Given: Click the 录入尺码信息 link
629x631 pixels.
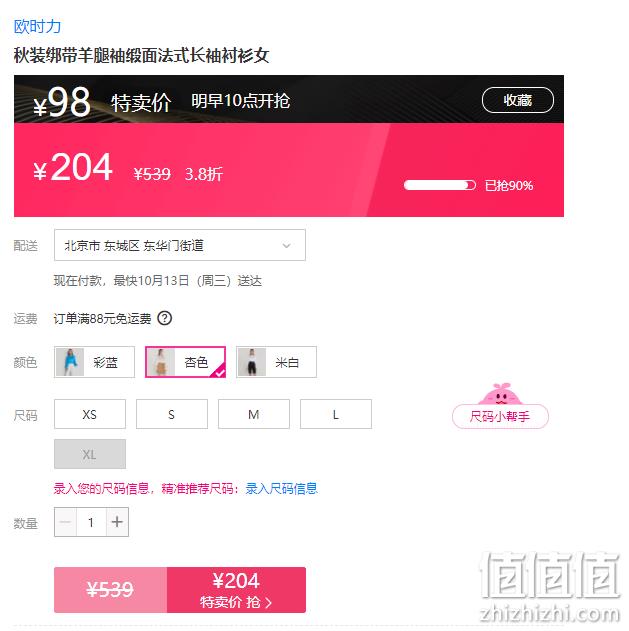Looking at the screenshot, I should 282,489.
